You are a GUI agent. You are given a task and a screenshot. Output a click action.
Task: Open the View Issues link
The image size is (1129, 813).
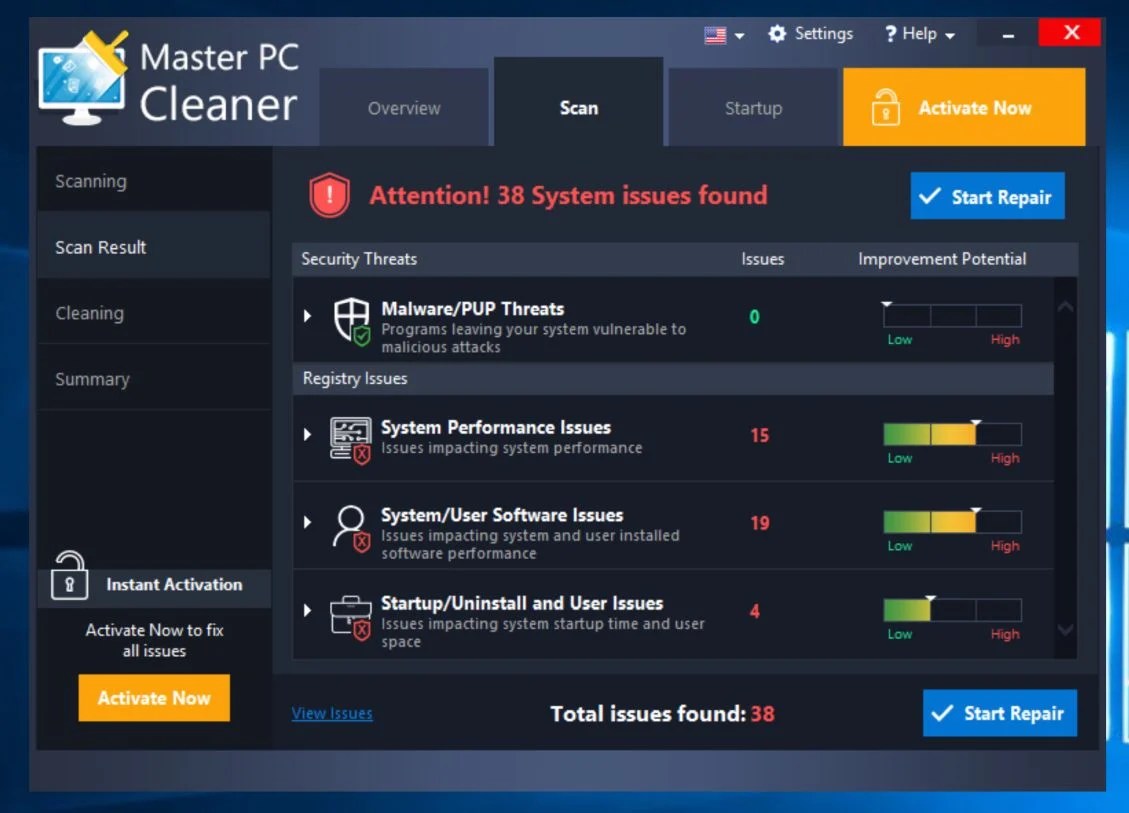click(x=332, y=713)
